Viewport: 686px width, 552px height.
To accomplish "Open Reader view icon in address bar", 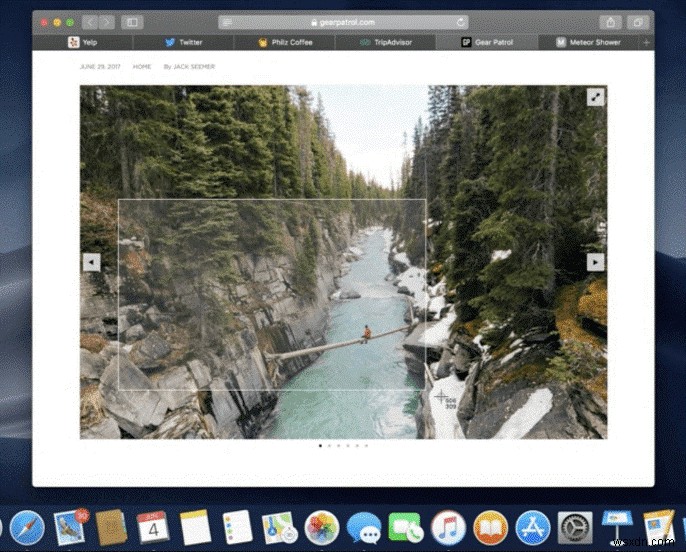I will [228, 23].
